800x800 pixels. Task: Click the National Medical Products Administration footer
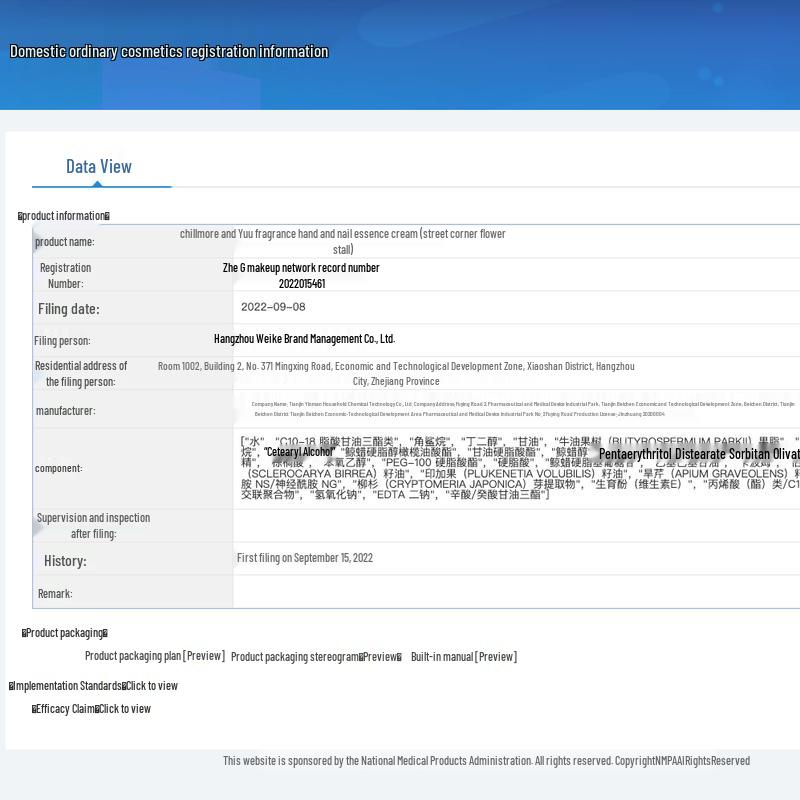(486, 761)
